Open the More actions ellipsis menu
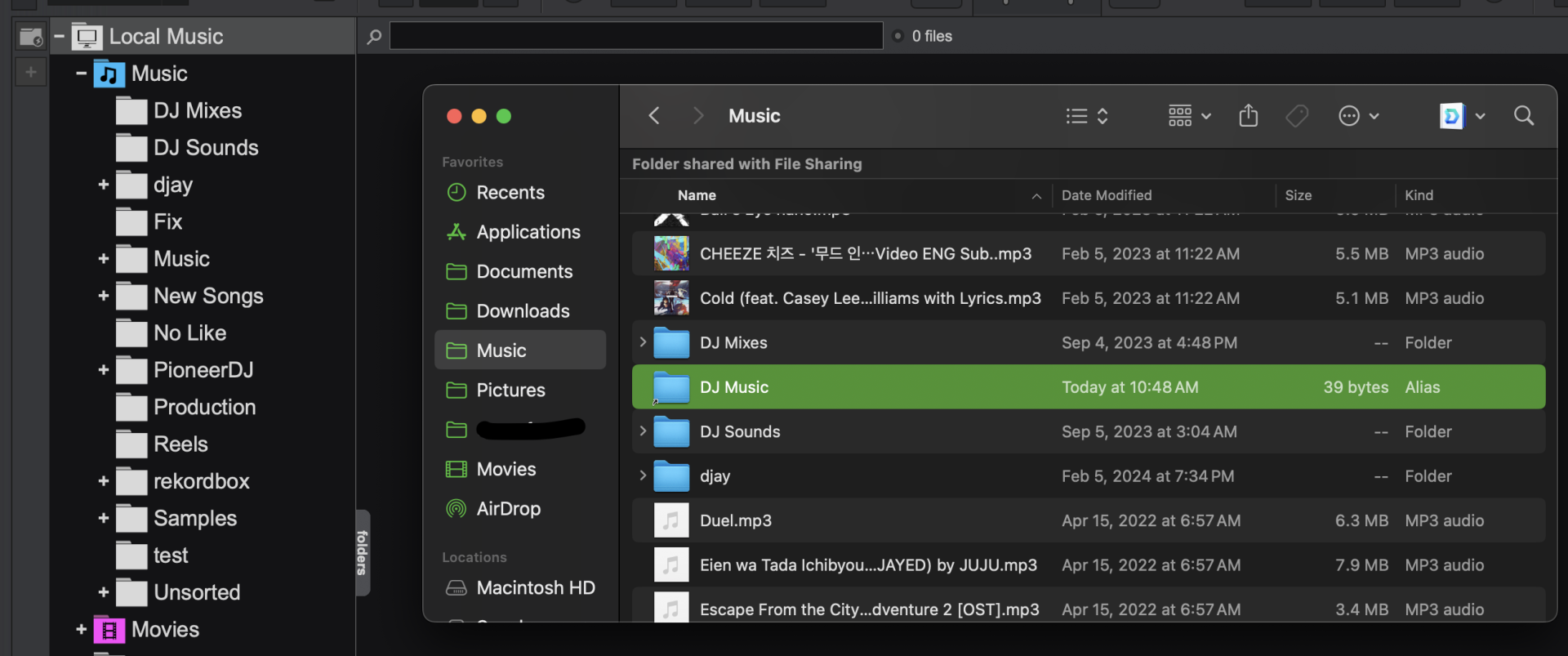1568x656 pixels. point(1359,116)
